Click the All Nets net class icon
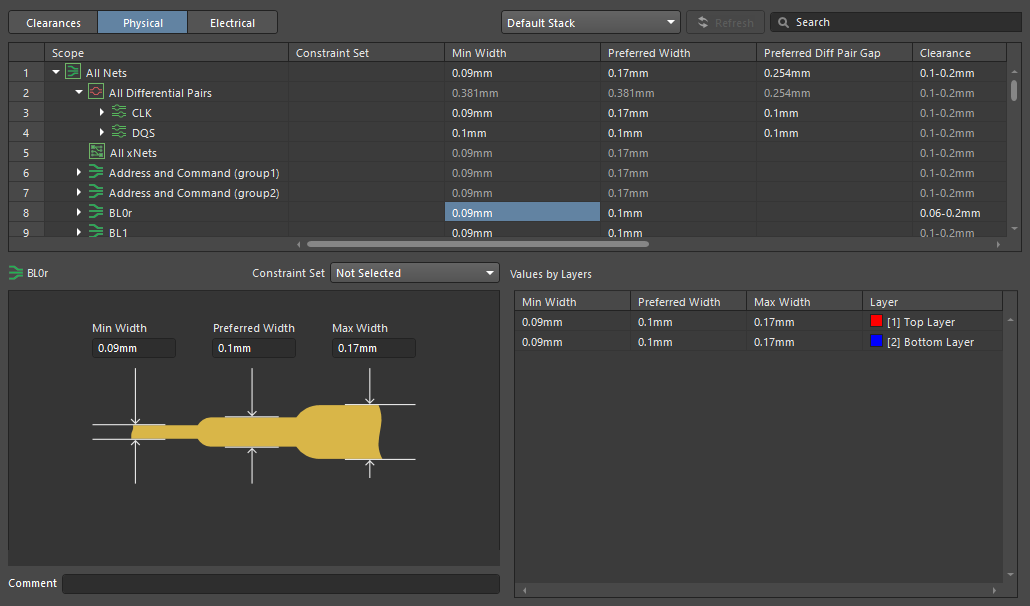Screen dimensions: 1030x606 point(73,73)
